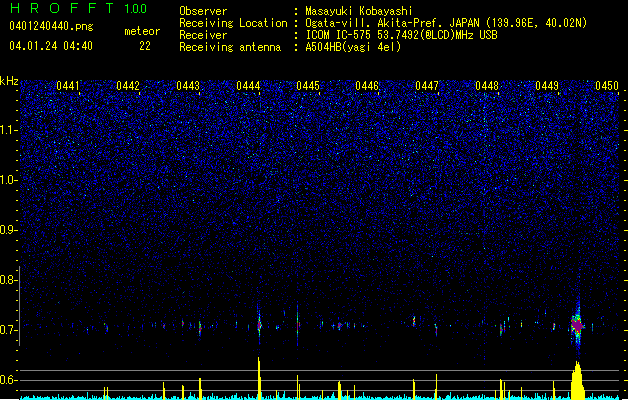Click the 0449 time marker
This screenshot has width=629, height=400.
coord(547,86)
